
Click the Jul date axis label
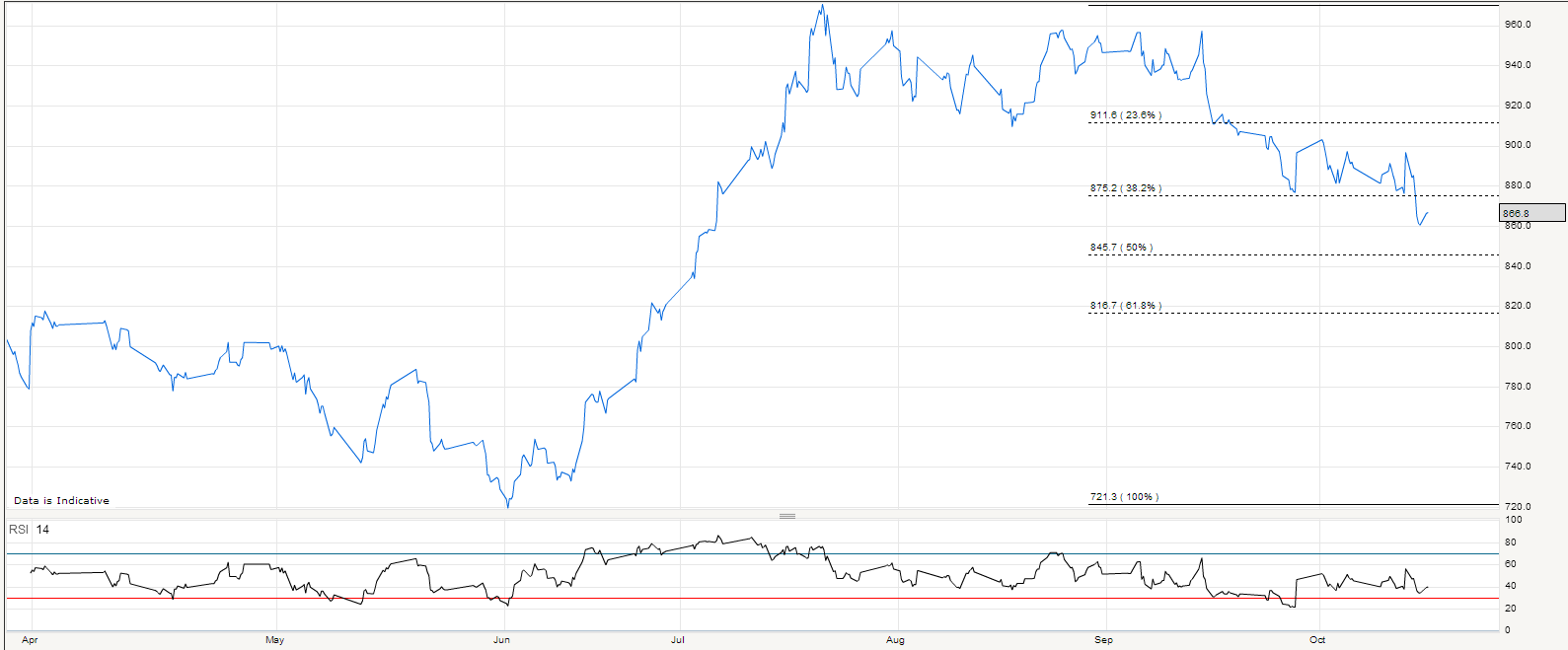tap(677, 640)
